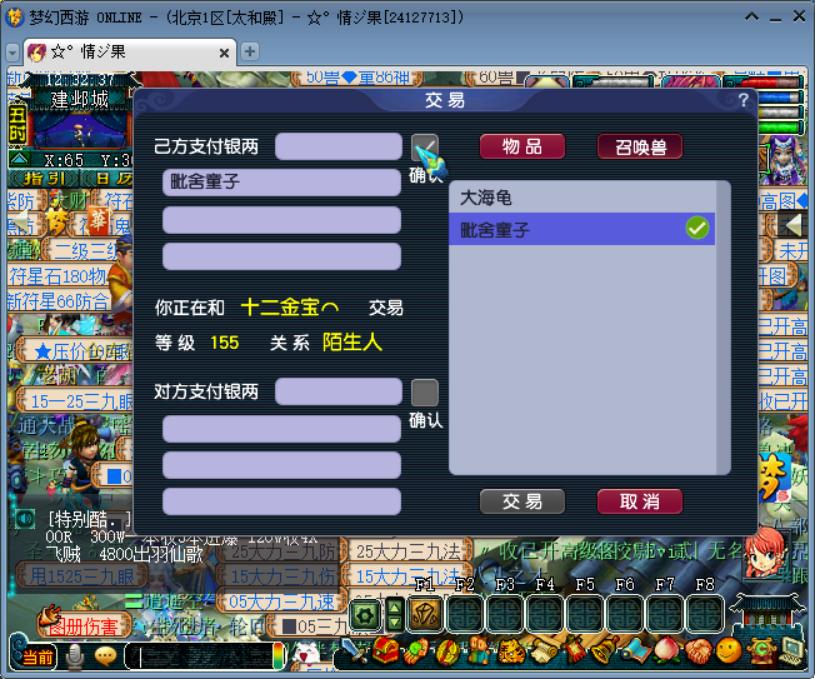The width and height of the screenshot is (815, 679).
Task: Click the two-figures team icon in bottom toolbar
Action: (x=479, y=651)
